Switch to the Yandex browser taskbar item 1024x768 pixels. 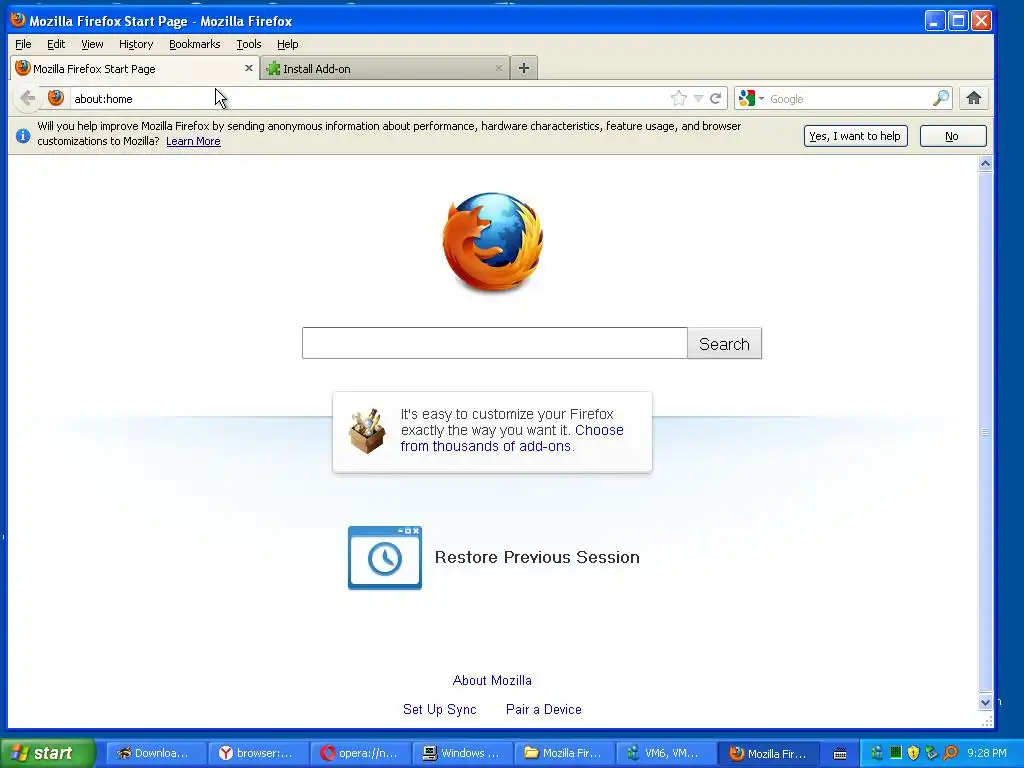click(259, 753)
